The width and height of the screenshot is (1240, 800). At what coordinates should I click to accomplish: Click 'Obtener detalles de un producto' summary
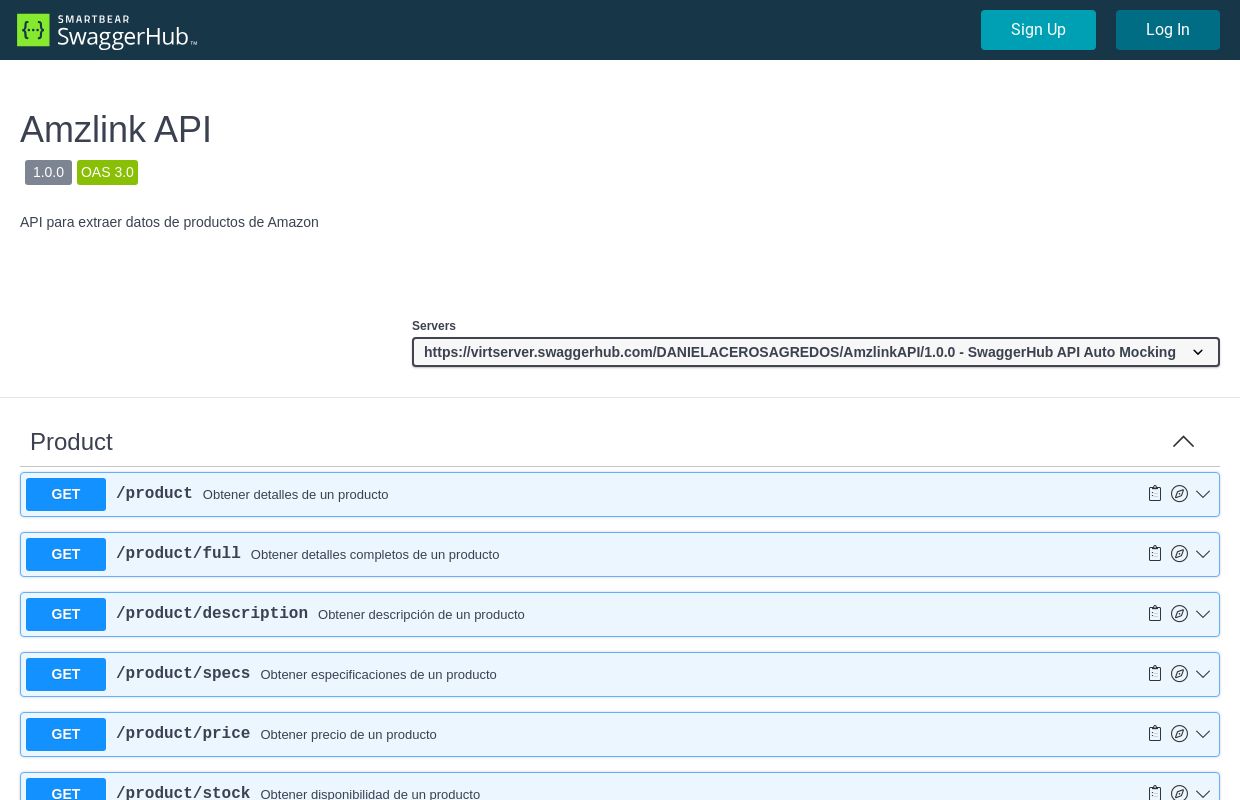(x=295, y=495)
